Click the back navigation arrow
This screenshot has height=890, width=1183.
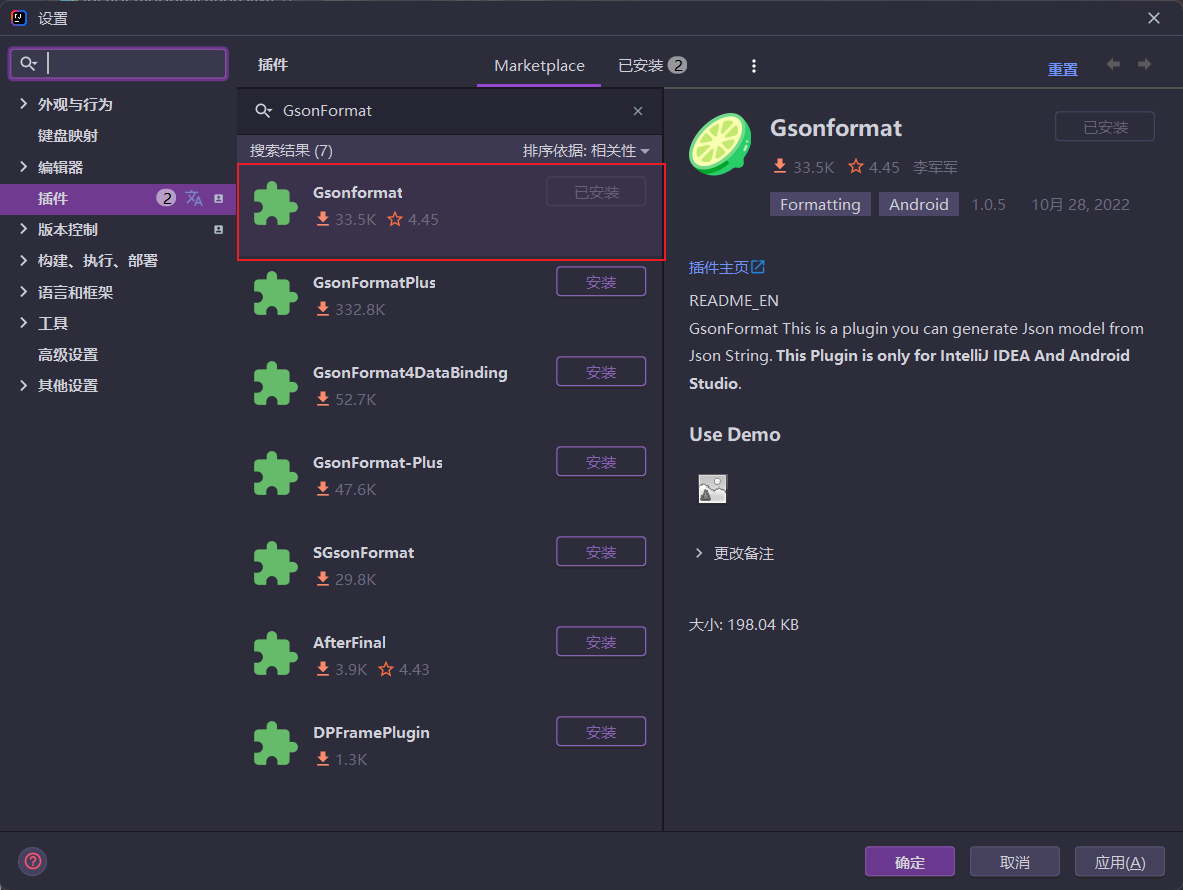pos(1113,65)
